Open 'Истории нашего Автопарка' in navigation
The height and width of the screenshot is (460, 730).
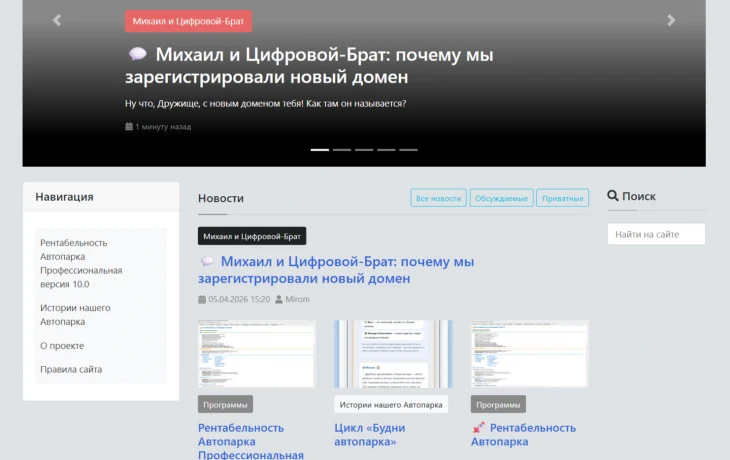tap(75, 315)
